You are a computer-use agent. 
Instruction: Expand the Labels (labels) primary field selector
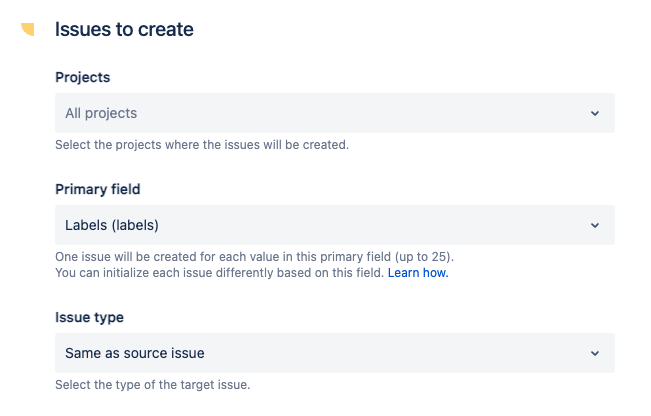pyautogui.click(x=334, y=225)
